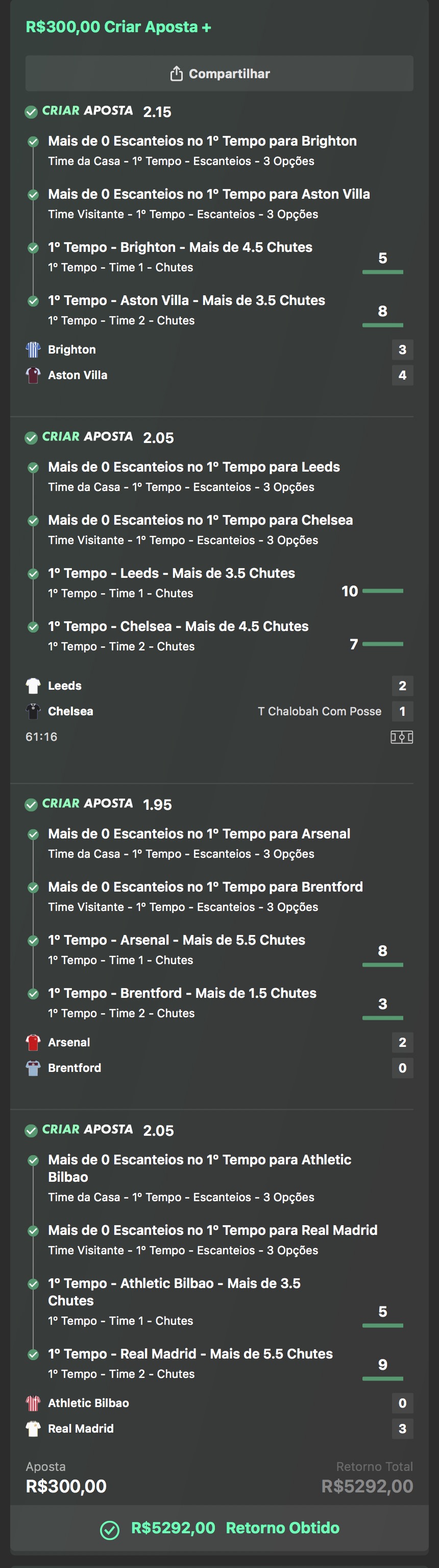Click the Brighton shots progress bar showing 5

[382, 271]
